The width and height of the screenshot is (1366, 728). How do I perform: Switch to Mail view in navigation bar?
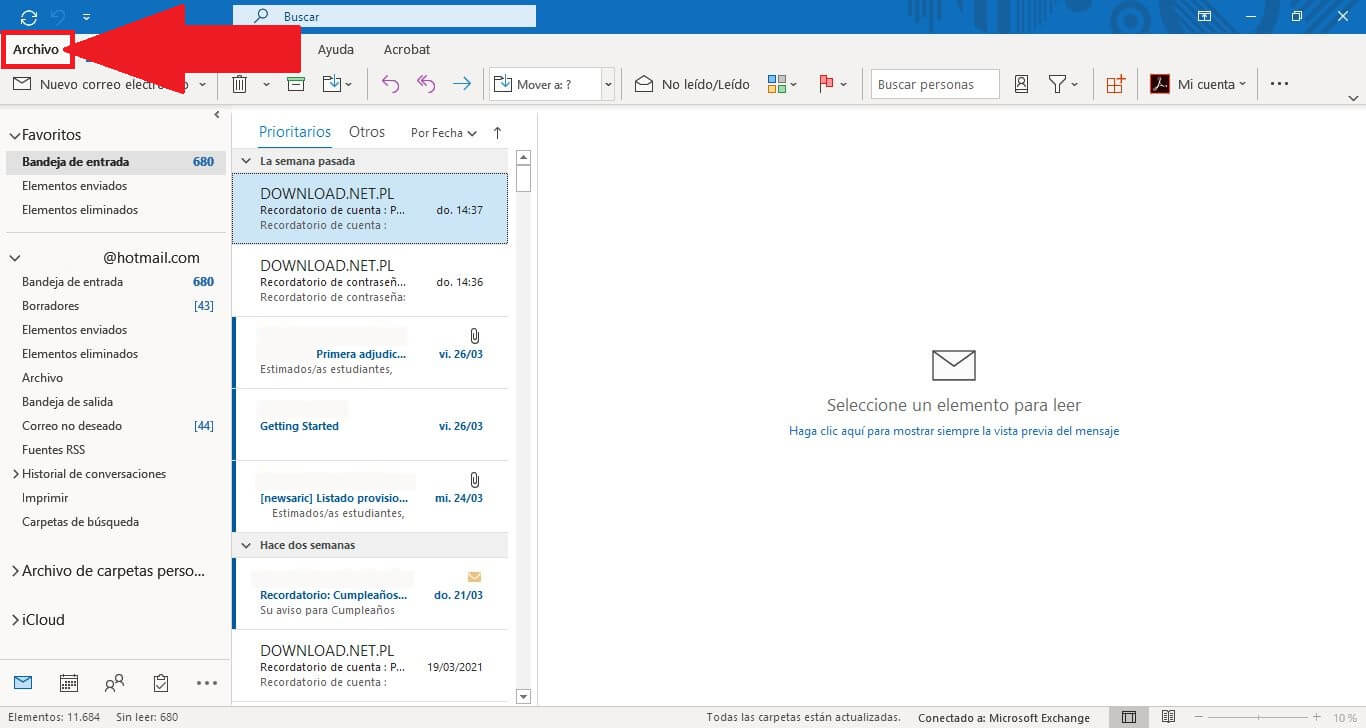pos(23,683)
